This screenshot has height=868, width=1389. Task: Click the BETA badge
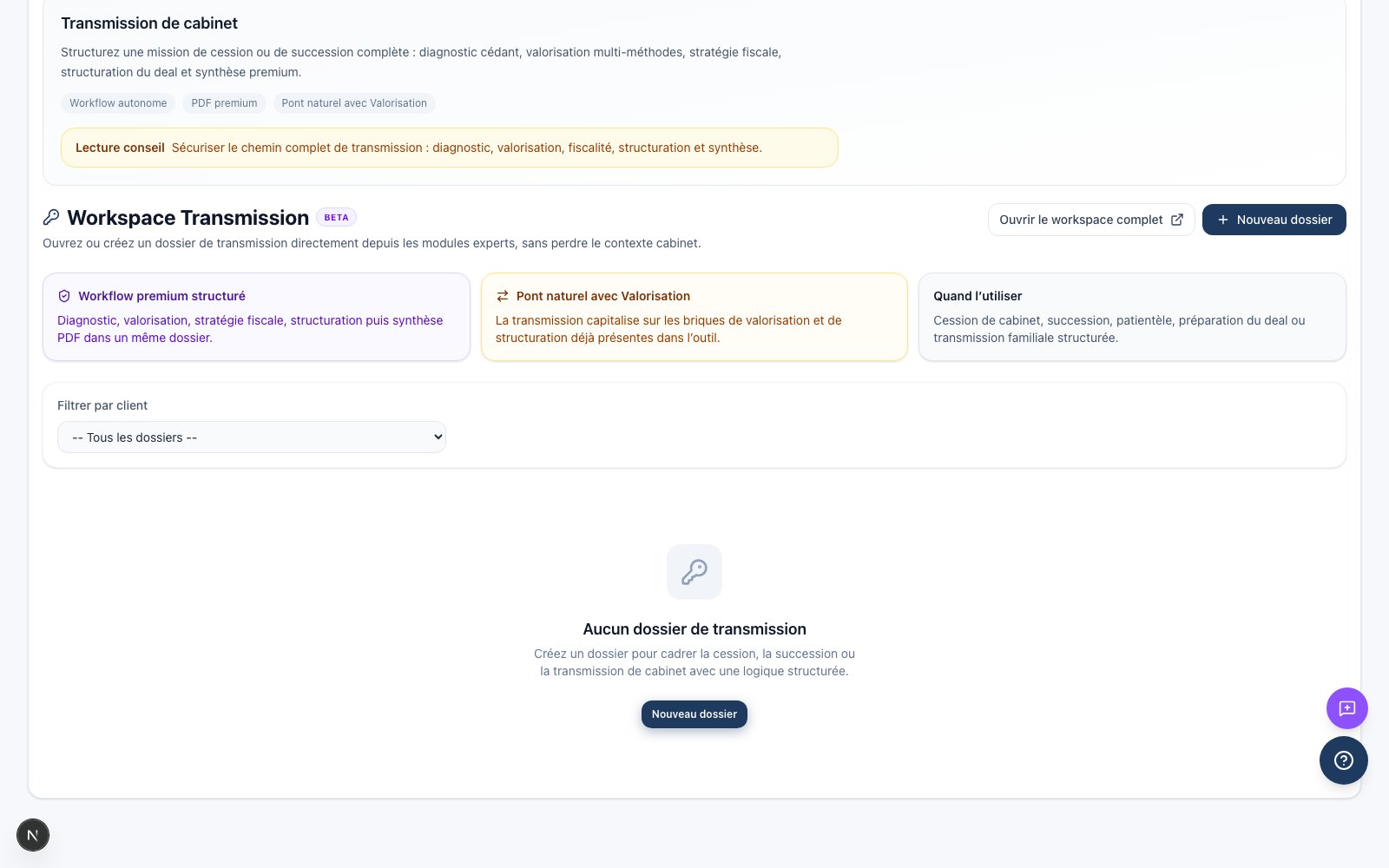336,218
